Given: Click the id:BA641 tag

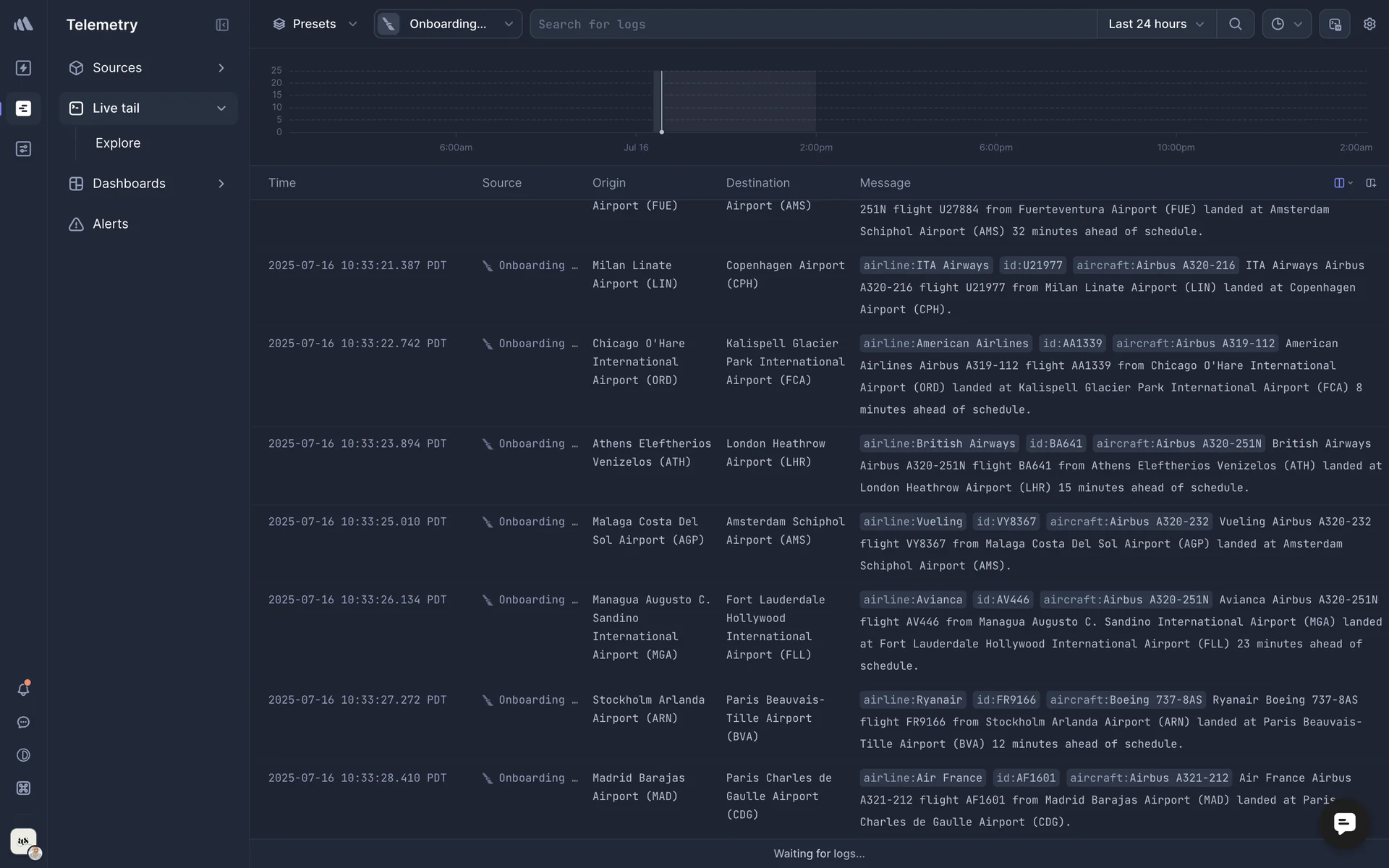Looking at the screenshot, I should [x=1055, y=443].
